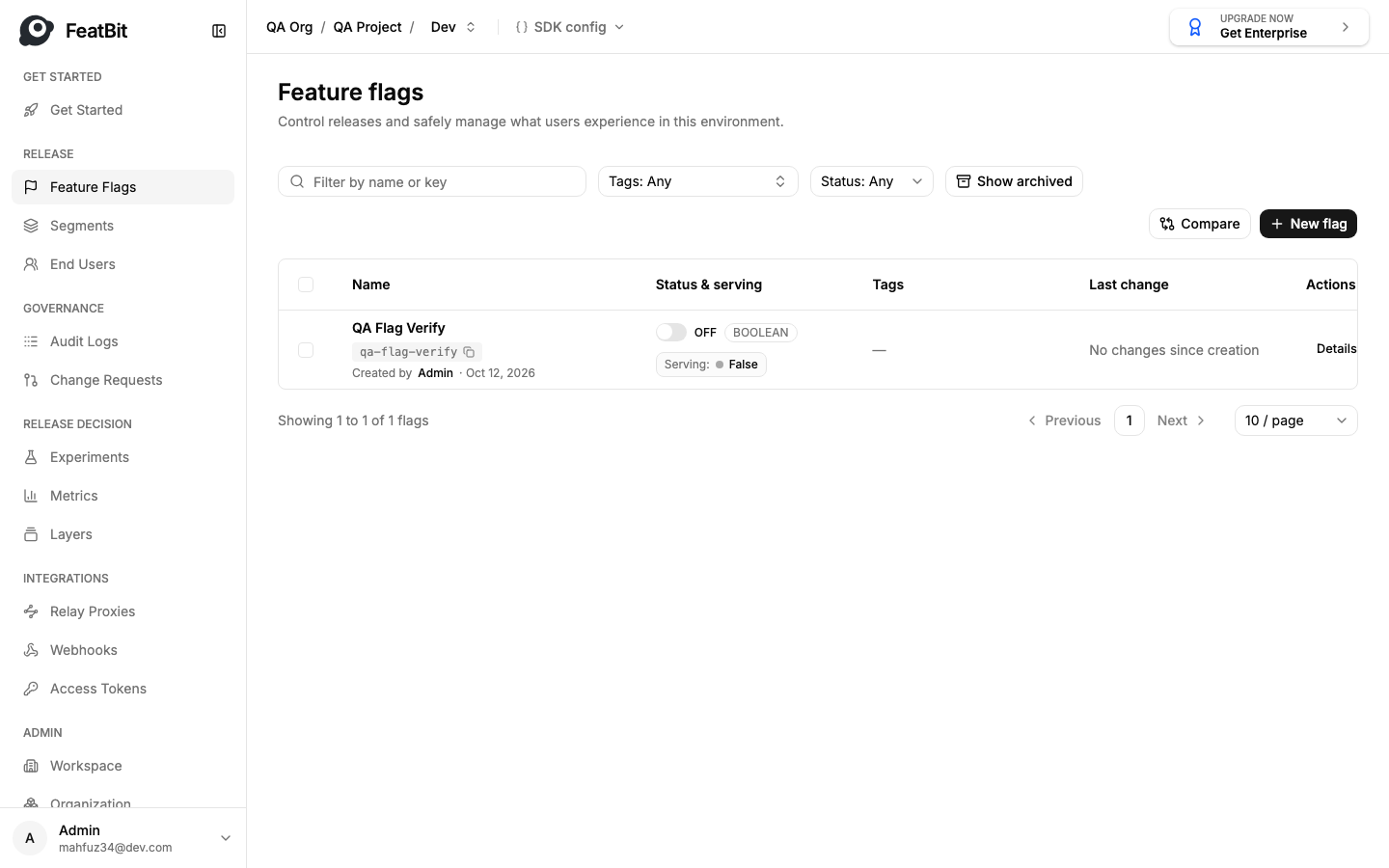Screen dimensions: 1389x868
Task: Open Details for QA Flag Verify
Action: coord(1336,349)
